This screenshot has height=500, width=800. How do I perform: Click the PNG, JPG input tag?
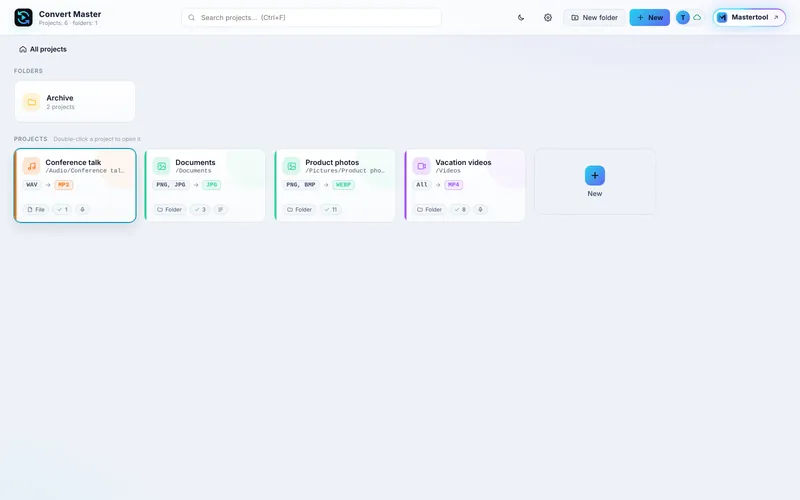click(x=171, y=185)
